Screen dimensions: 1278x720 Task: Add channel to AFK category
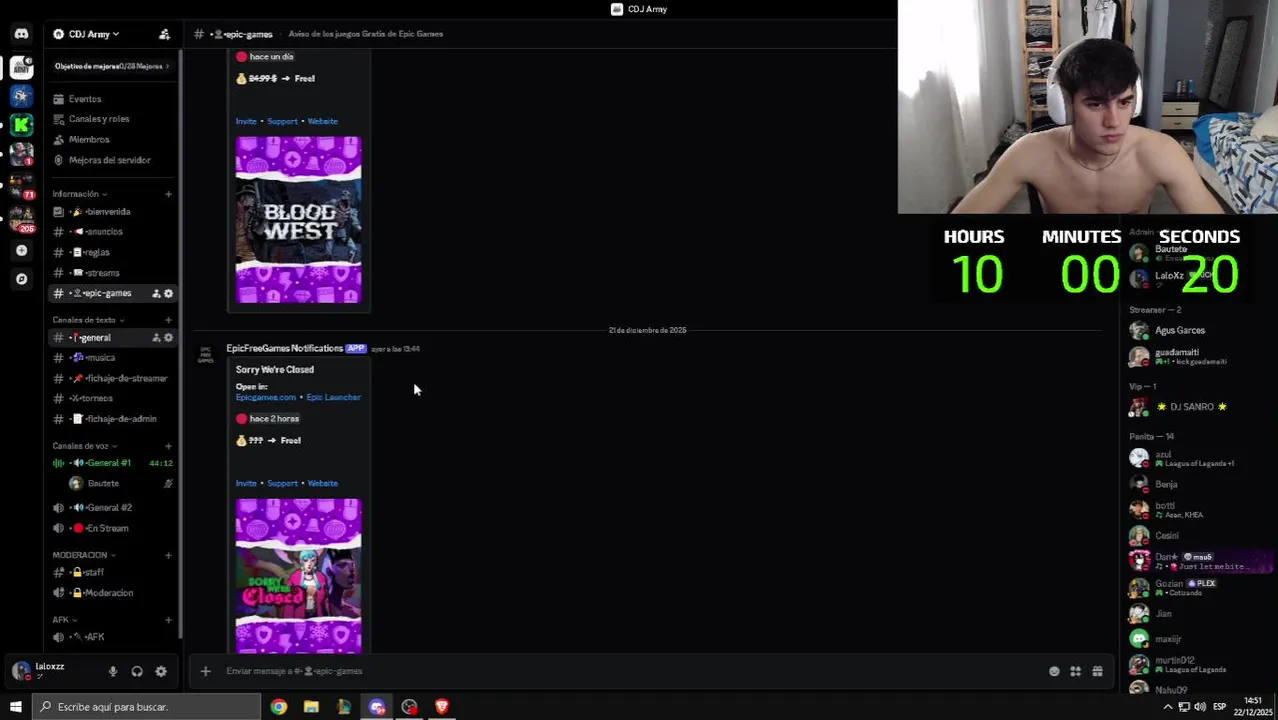168,620
